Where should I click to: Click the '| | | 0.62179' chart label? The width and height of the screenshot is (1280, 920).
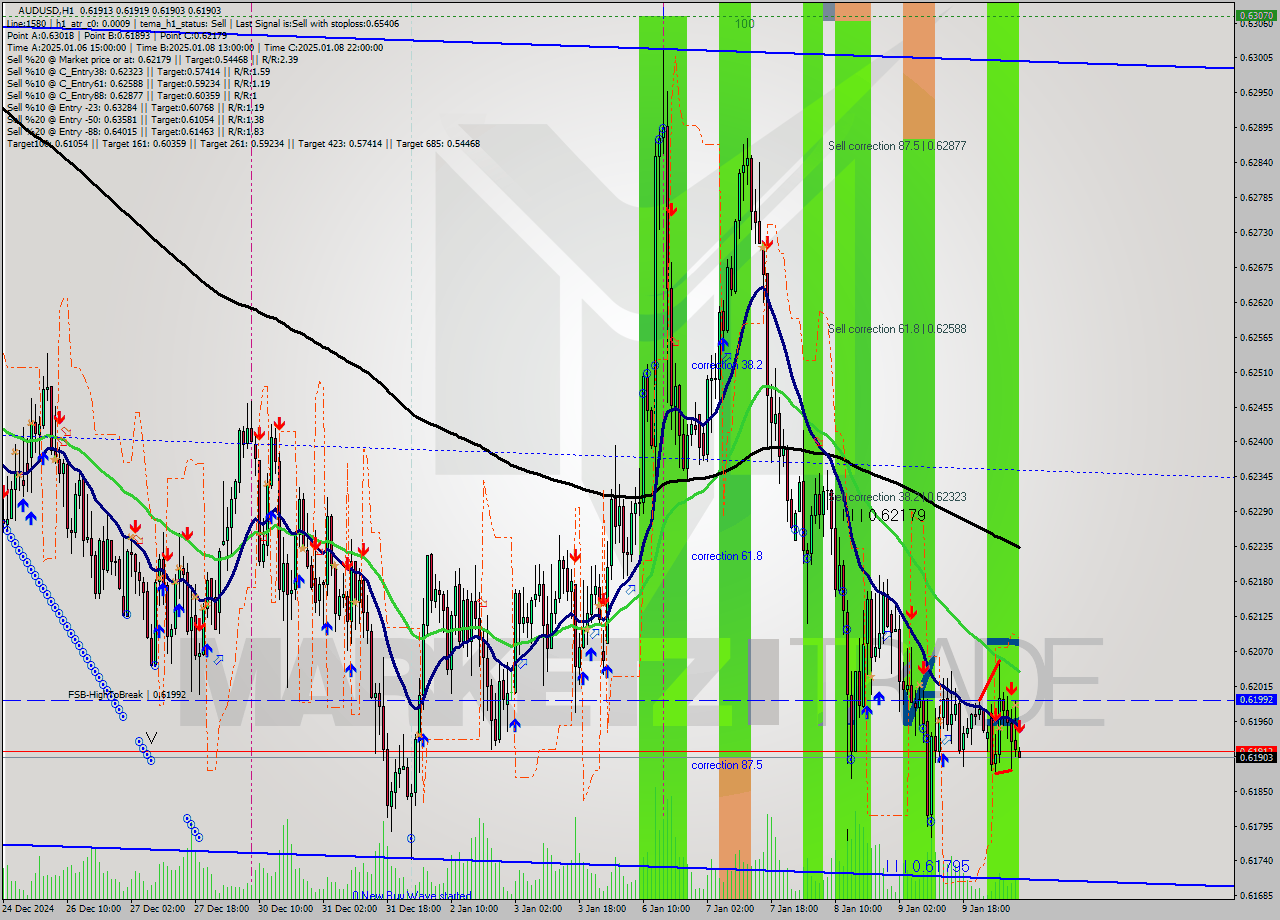point(884,516)
